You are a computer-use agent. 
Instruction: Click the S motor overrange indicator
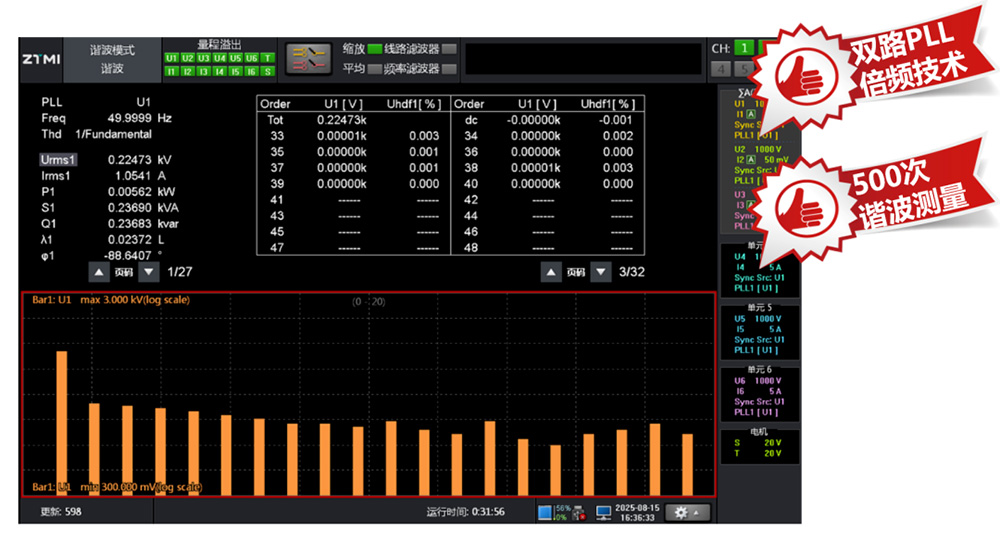pyautogui.click(x=268, y=71)
